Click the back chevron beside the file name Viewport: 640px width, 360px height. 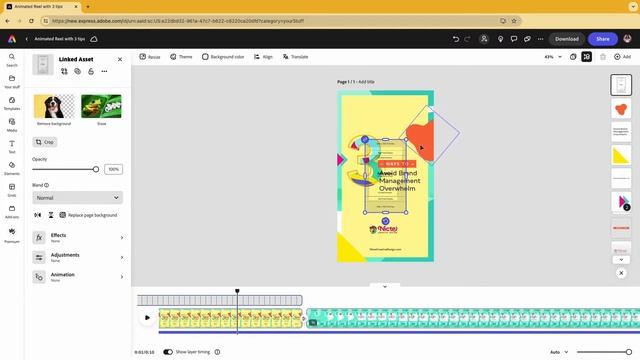point(27,39)
